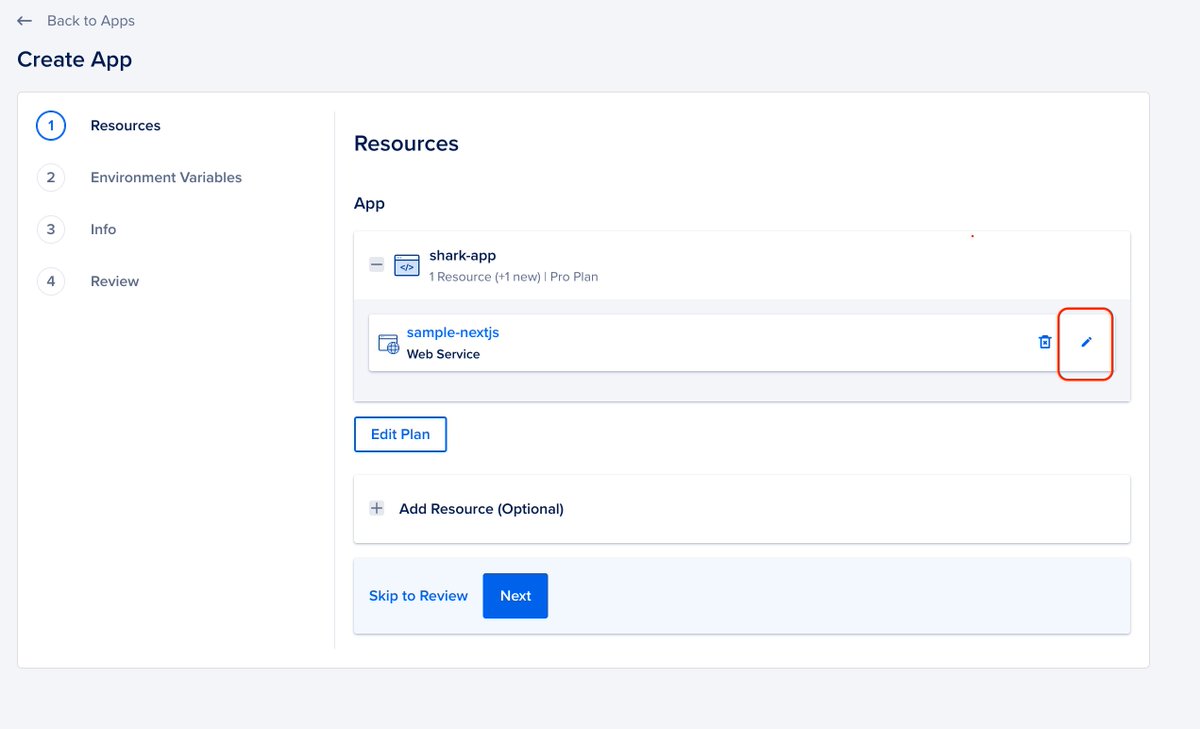The height and width of the screenshot is (729, 1200).
Task: Click the 'Web Service' label text
Action: (x=443, y=354)
